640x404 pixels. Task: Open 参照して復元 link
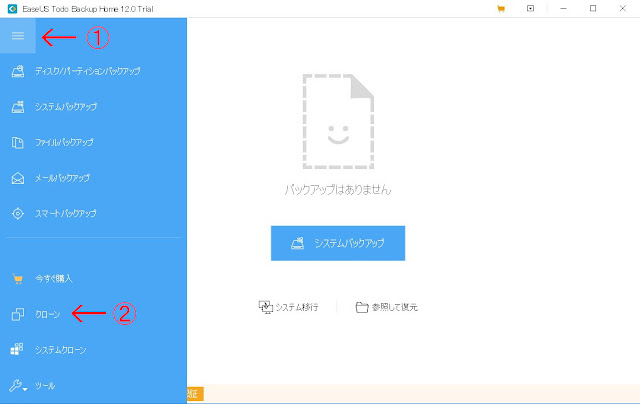[x=394, y=307]
